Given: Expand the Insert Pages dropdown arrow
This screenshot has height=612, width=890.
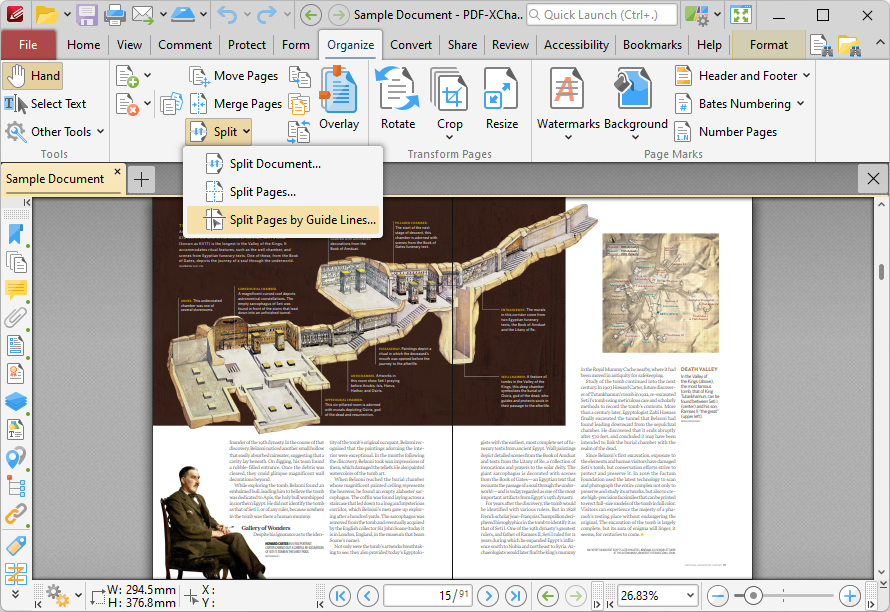Looking at the screenshot, I should (148, 75).
